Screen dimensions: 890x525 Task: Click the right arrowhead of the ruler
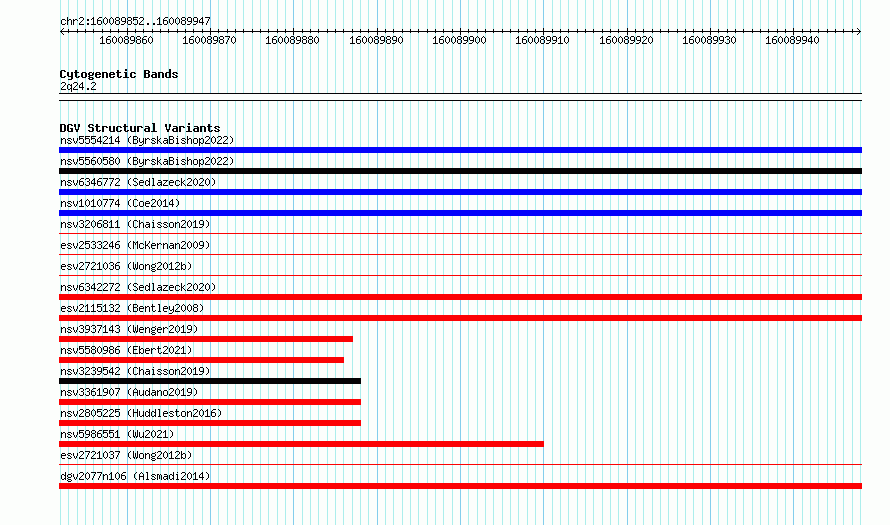[x=859, y=32]
